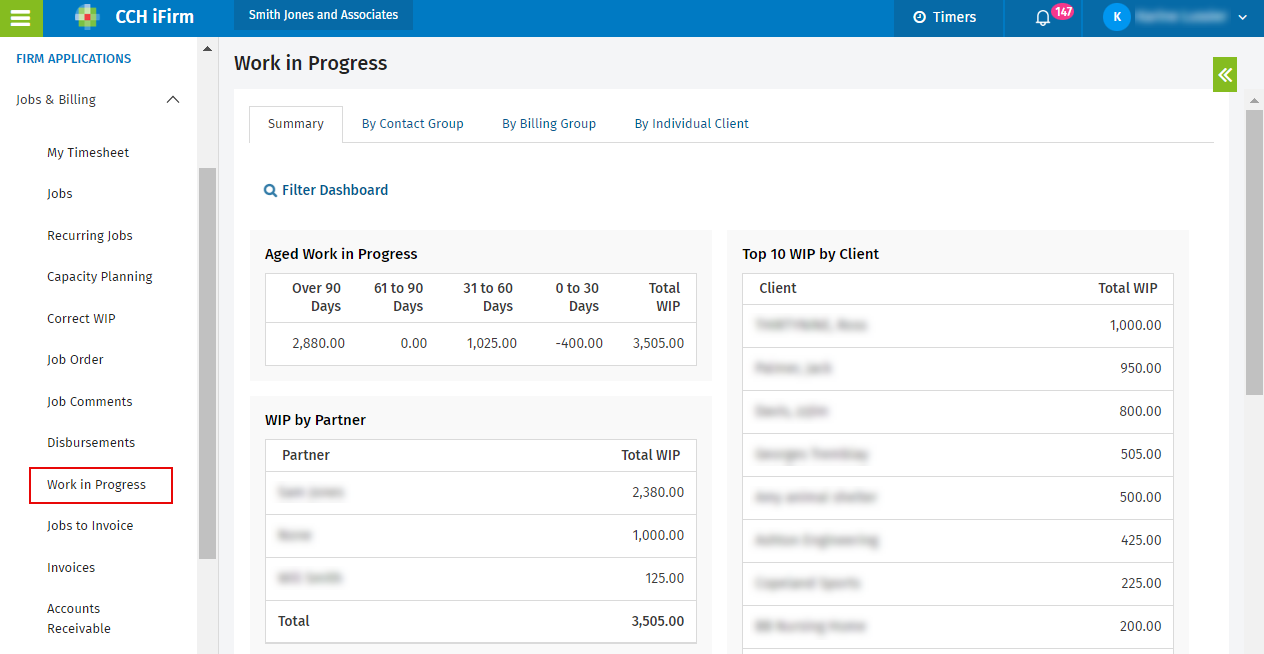Open Recurring Jobs
The height and width of the screenshot is (654, 1264).
(90, 236)
